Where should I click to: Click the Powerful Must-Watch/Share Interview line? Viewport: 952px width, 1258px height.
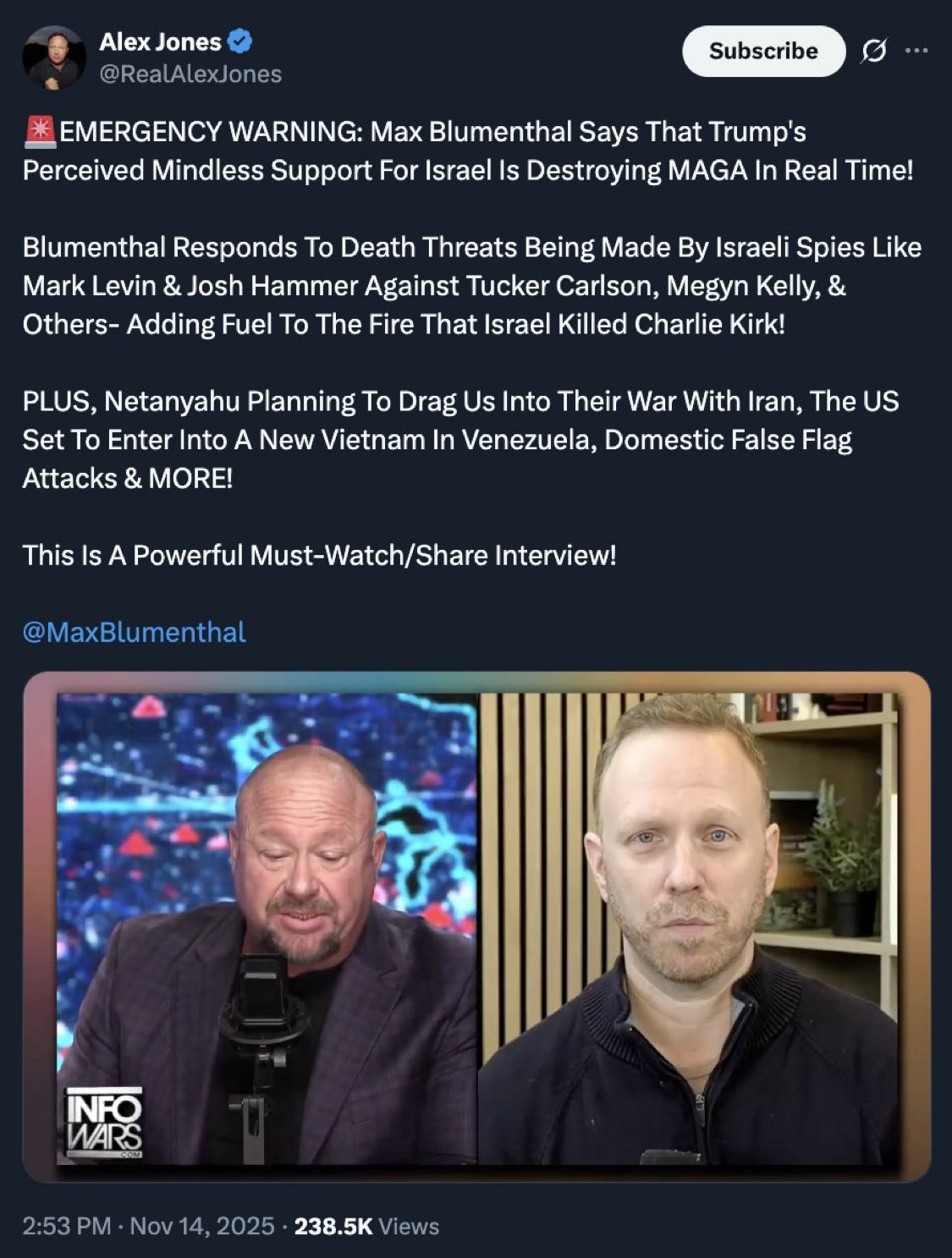pos(319,555)
